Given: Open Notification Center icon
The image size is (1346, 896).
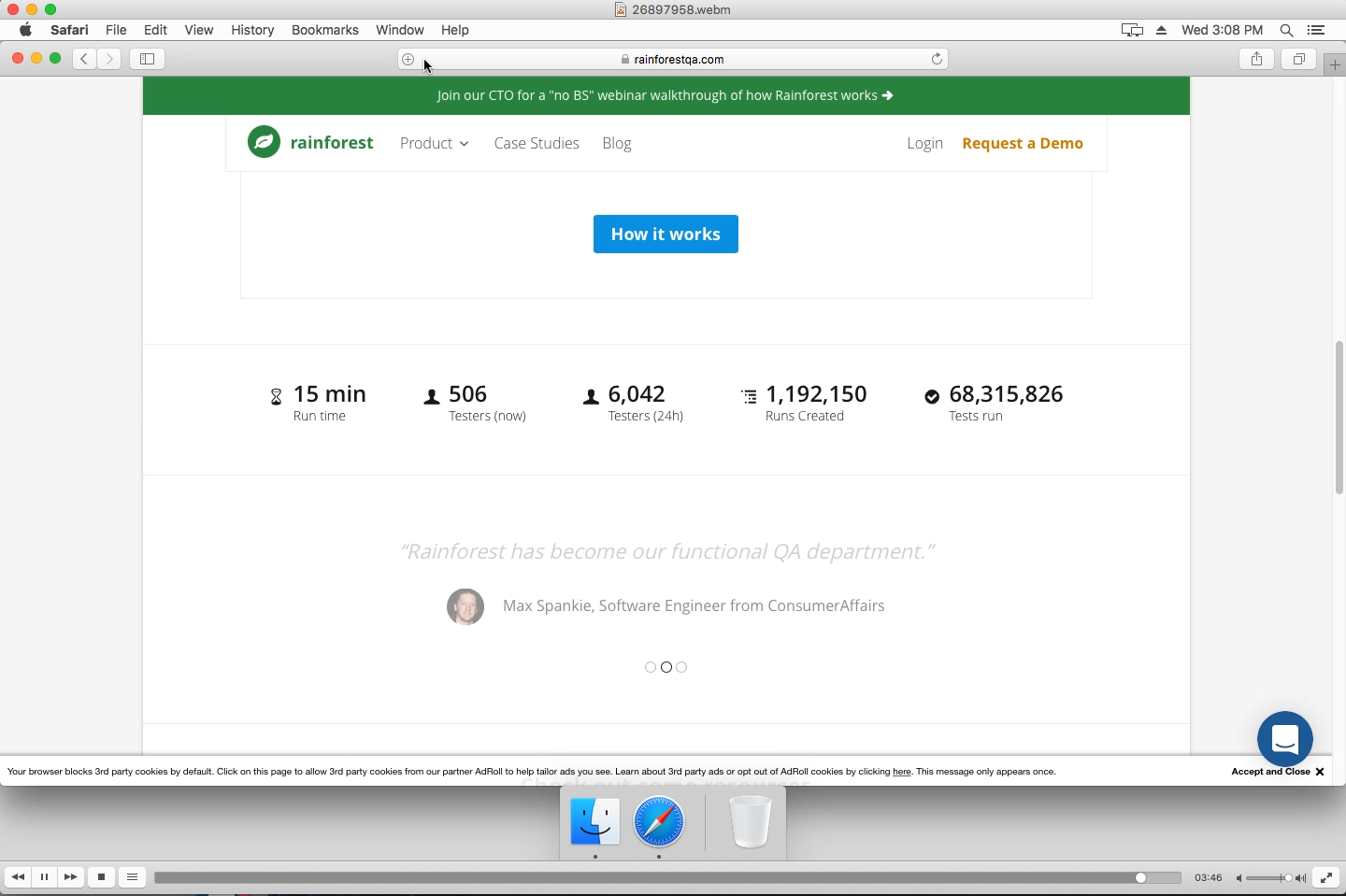Looking at the screenshot, I should tap(1317, 30).
